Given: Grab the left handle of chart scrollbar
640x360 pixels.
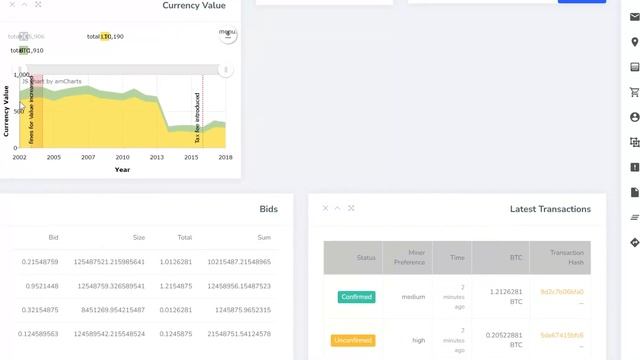Looking at the screenshot, I should click(20, 70).
